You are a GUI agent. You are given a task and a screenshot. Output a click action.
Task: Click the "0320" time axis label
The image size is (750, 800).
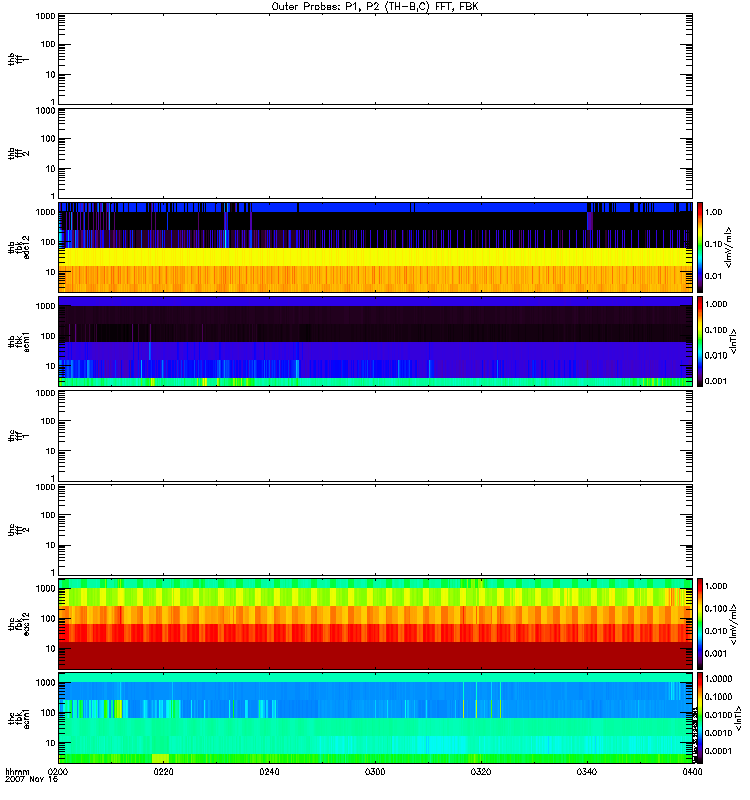coord(481,772)
